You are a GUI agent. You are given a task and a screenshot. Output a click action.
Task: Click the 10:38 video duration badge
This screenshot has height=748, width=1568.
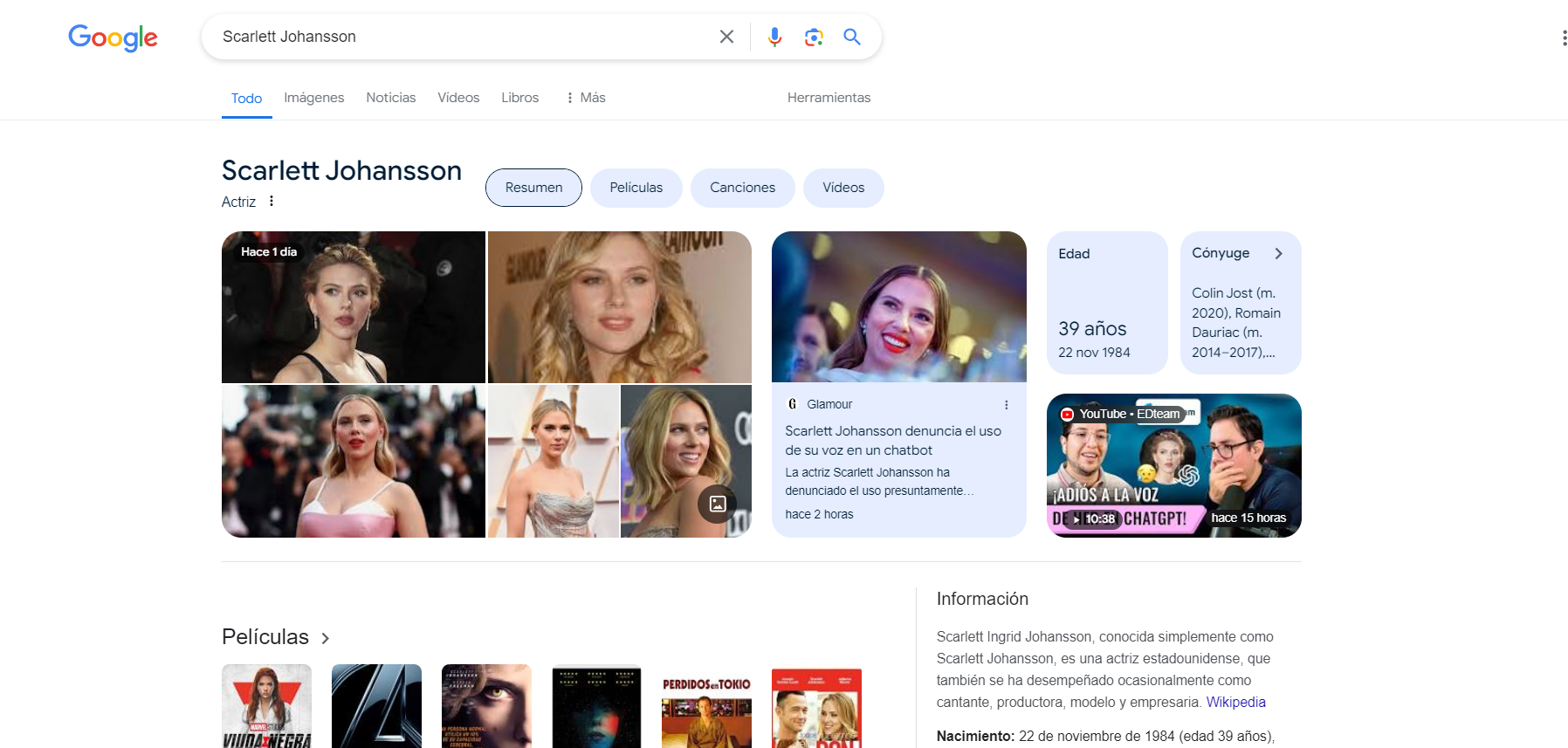click(1095, 518)
